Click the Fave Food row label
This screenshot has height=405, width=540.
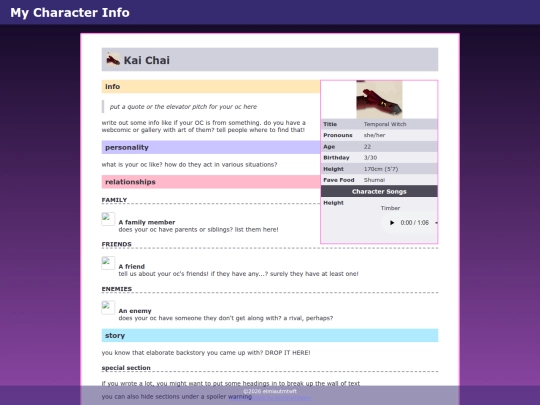[339, 180]
